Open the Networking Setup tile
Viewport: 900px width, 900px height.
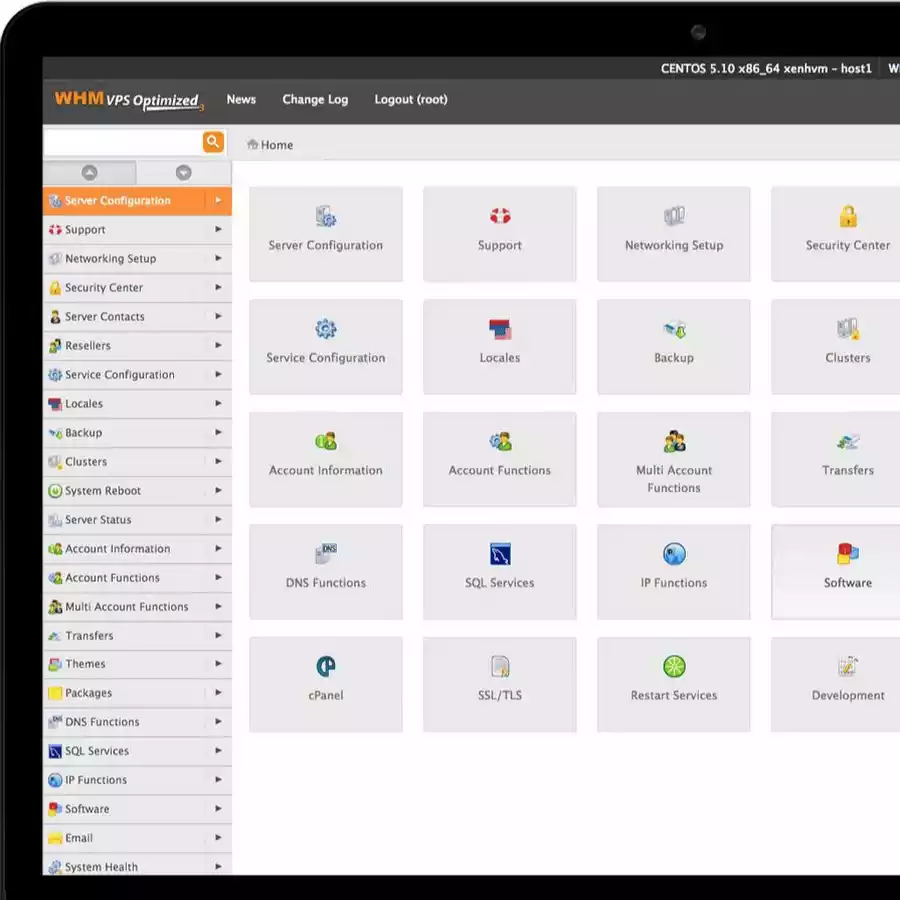pyautogui.click(x=673, y=234)
